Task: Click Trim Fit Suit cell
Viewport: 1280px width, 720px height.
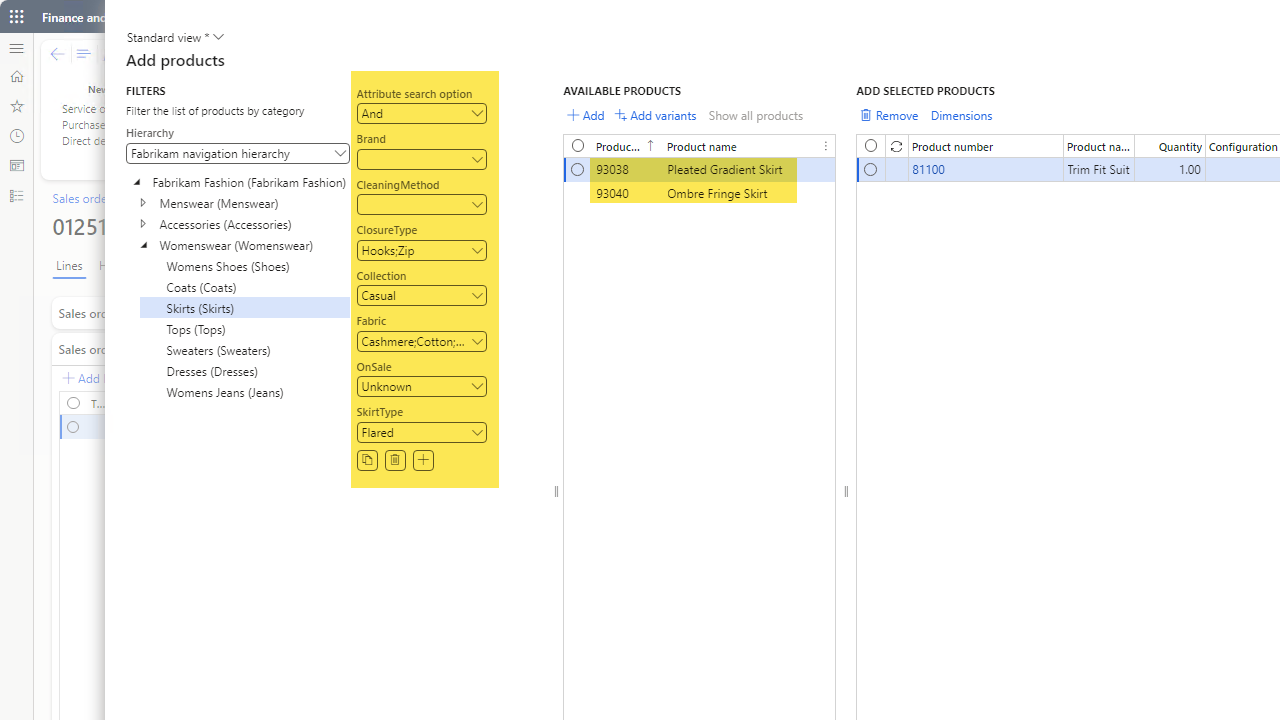Action: pyautogui.click(x=1098, y=170)
